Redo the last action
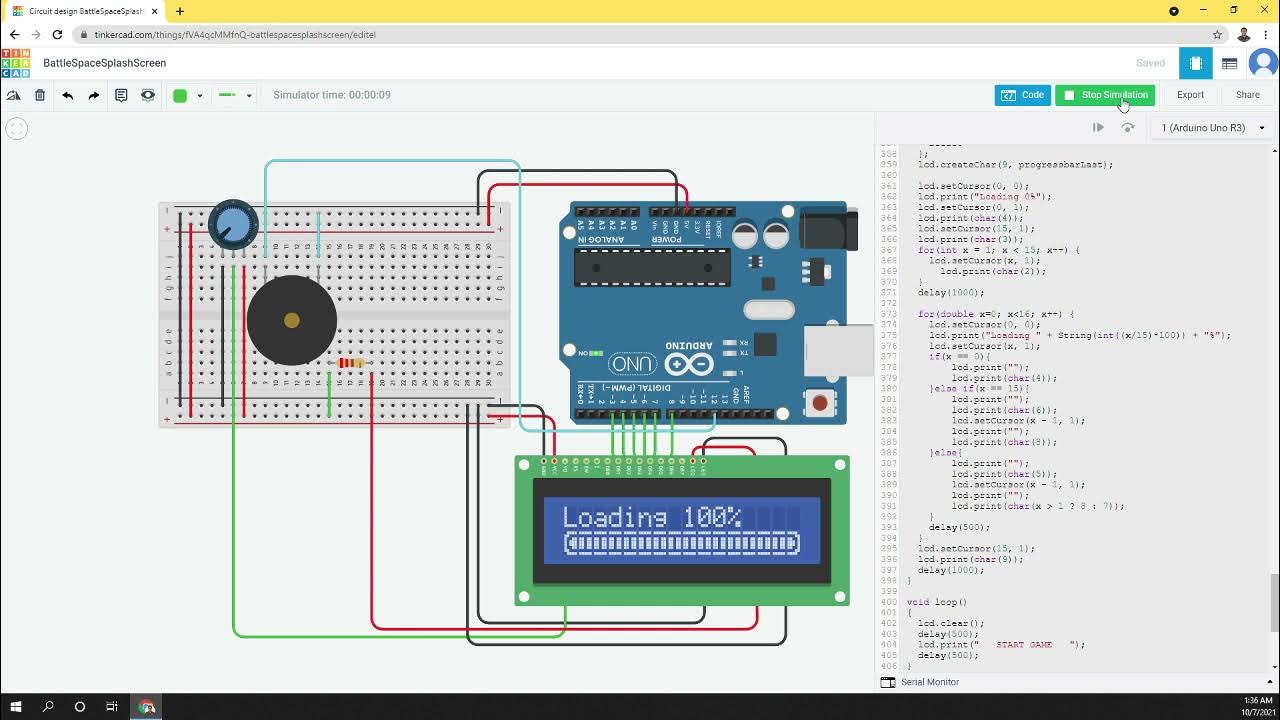1280x720 pixels. pos(94,96)
